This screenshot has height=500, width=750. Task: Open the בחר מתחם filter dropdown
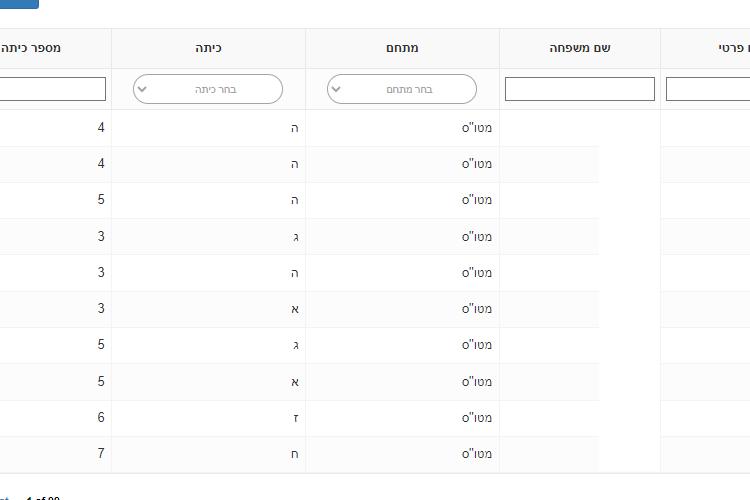(x=402, y=89)
